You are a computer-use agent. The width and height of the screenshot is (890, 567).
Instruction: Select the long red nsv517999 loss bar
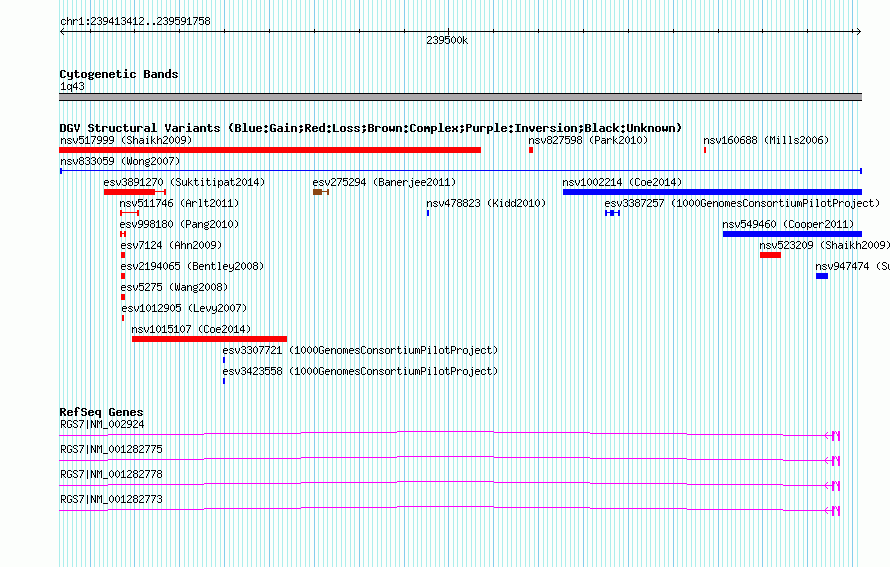pos(270,150)
